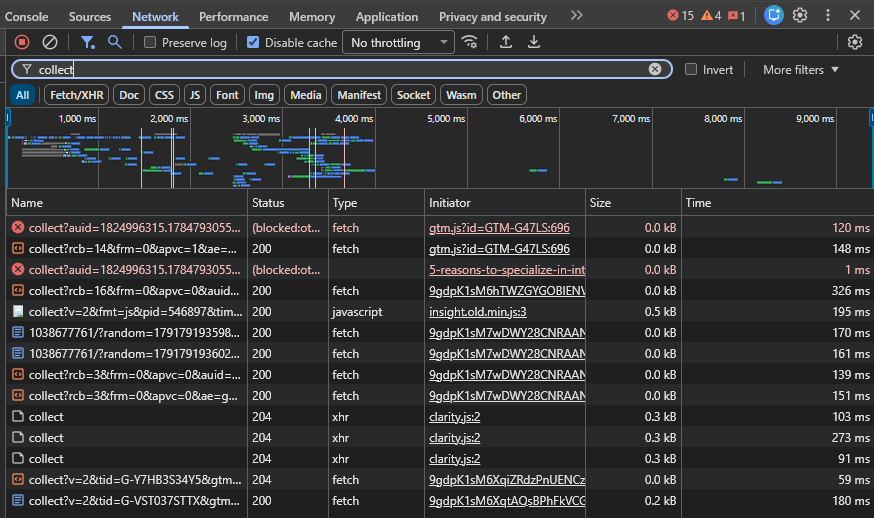This screenshot has width=874, height=518.
Task: Open initiator 9gdpK1sM6hTWZGYGOBIEN link
Action: (507, 291)
